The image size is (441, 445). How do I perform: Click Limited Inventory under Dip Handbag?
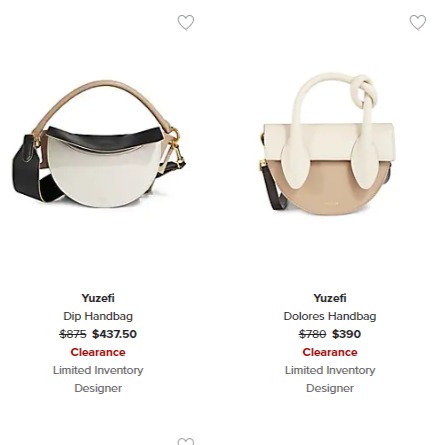(x=98, y=370)
